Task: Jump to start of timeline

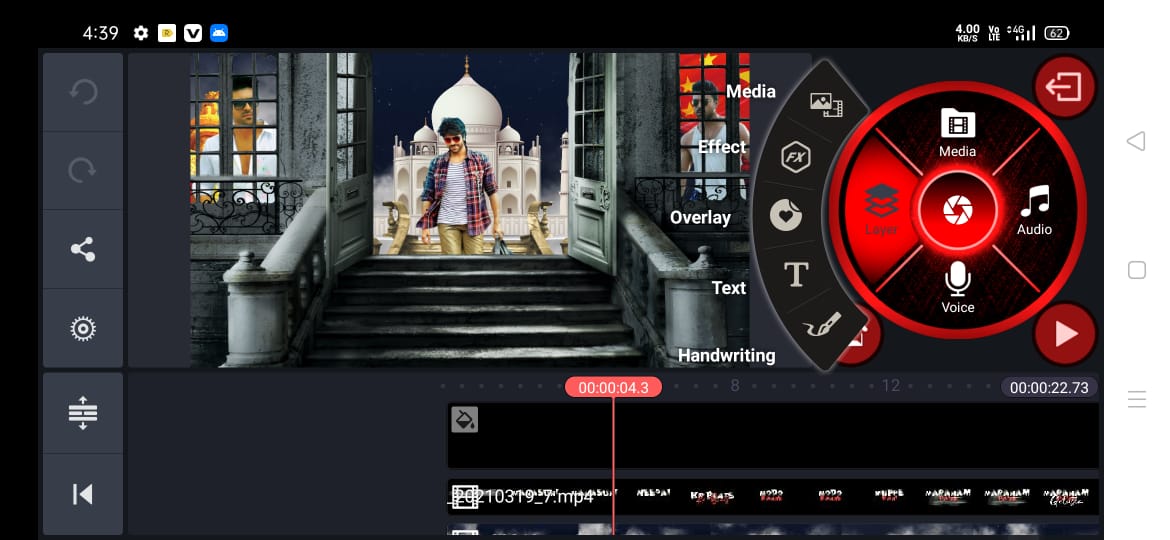Action: pyautogui.click(x=83, y=494)
